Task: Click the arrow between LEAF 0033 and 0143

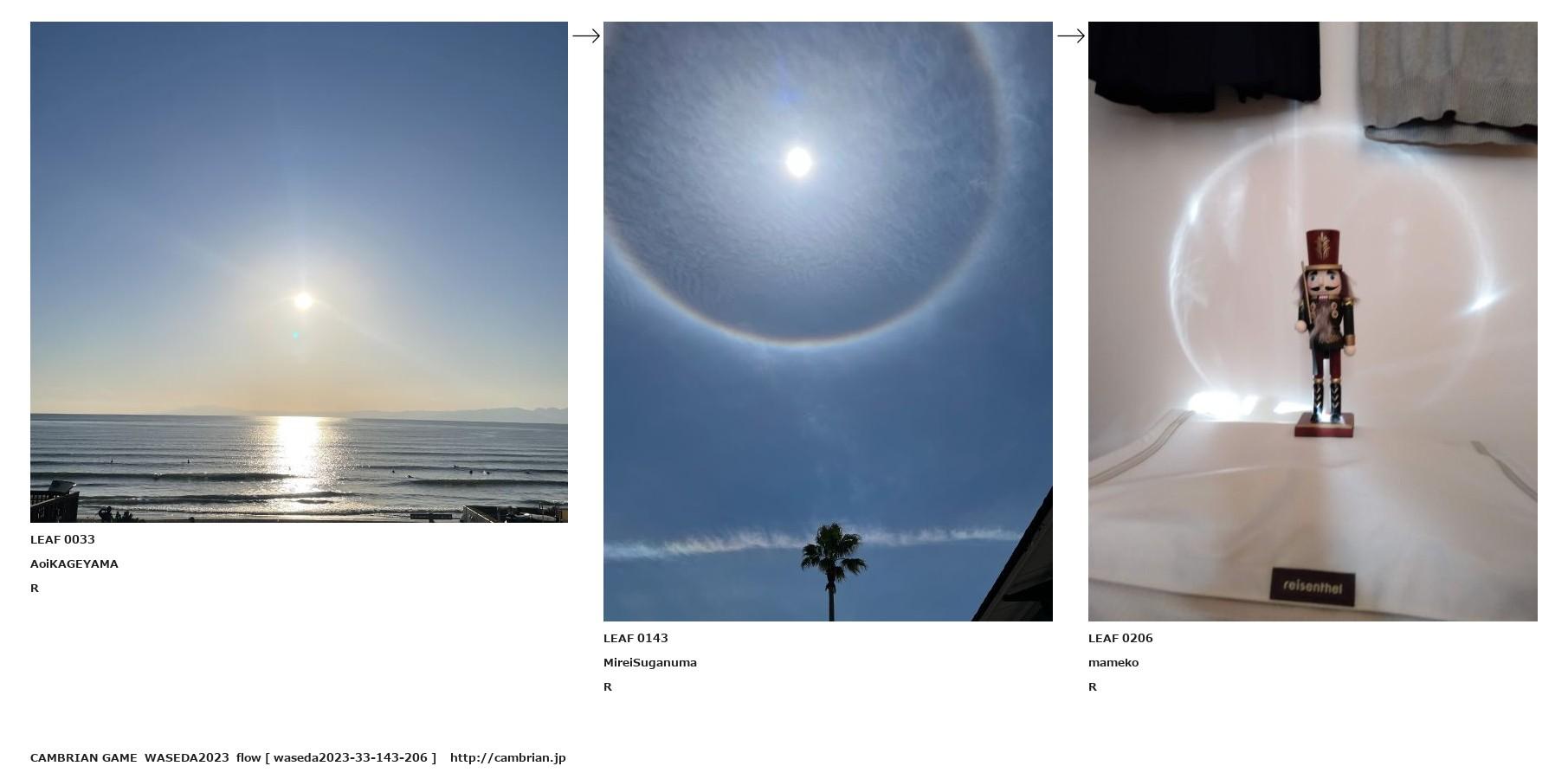Action: 586,35
